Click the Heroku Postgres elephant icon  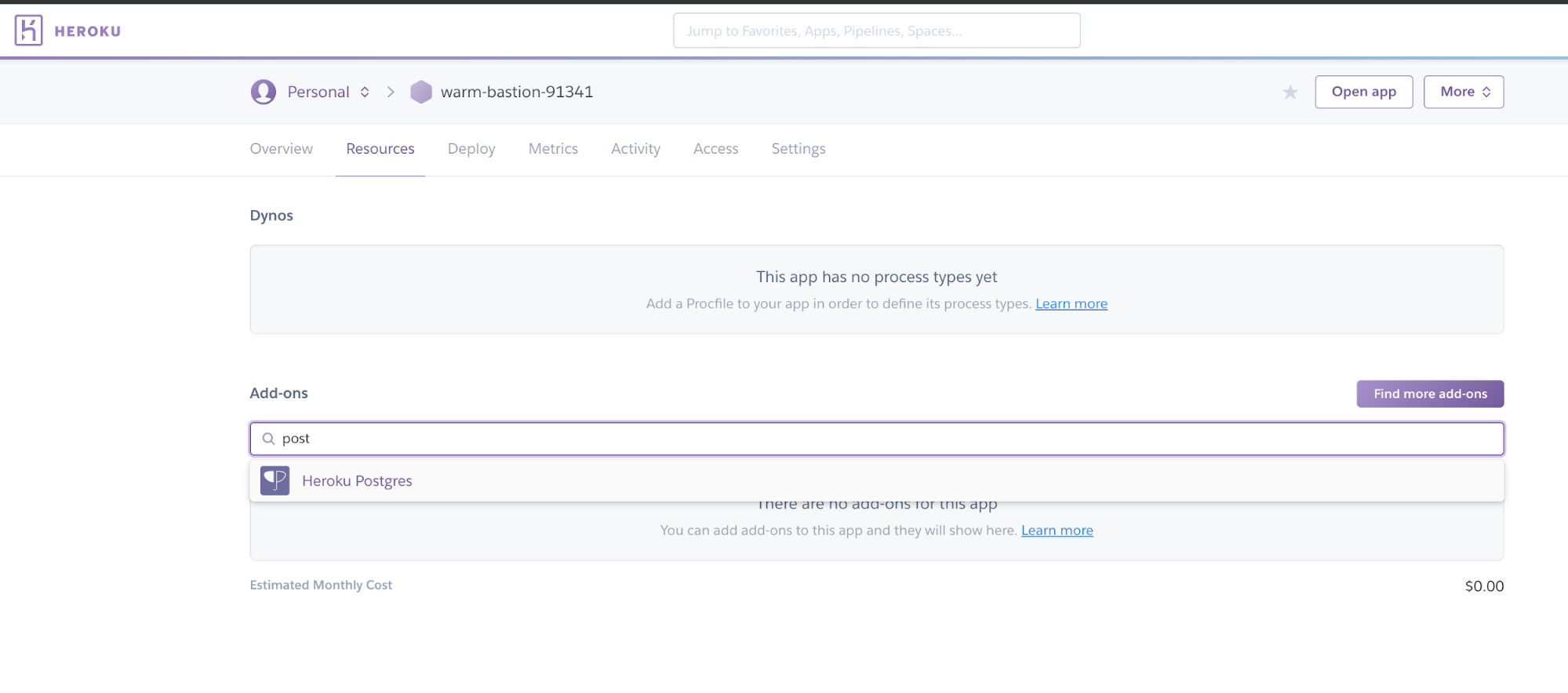(275, 481)
